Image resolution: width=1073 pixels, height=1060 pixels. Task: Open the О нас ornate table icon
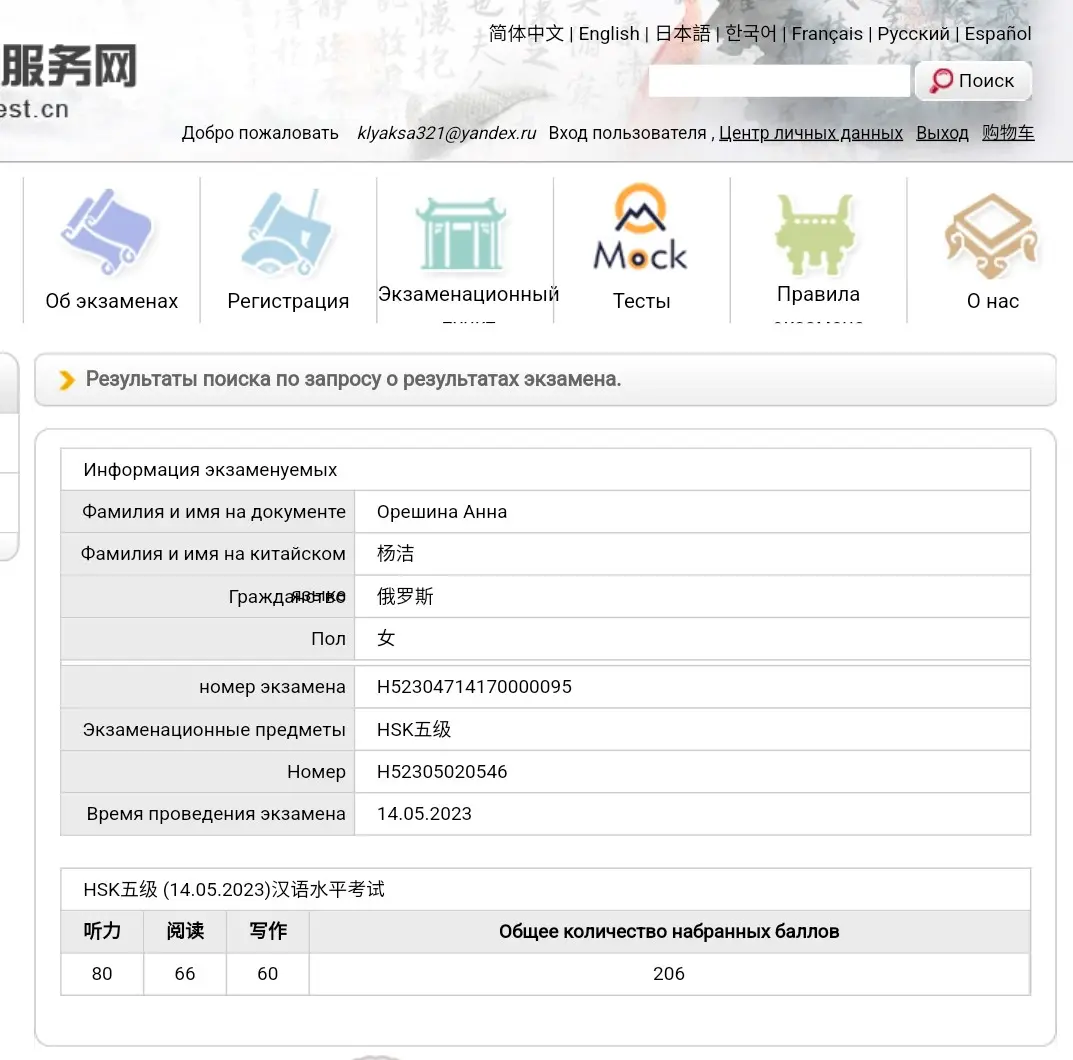coord(991,236)
